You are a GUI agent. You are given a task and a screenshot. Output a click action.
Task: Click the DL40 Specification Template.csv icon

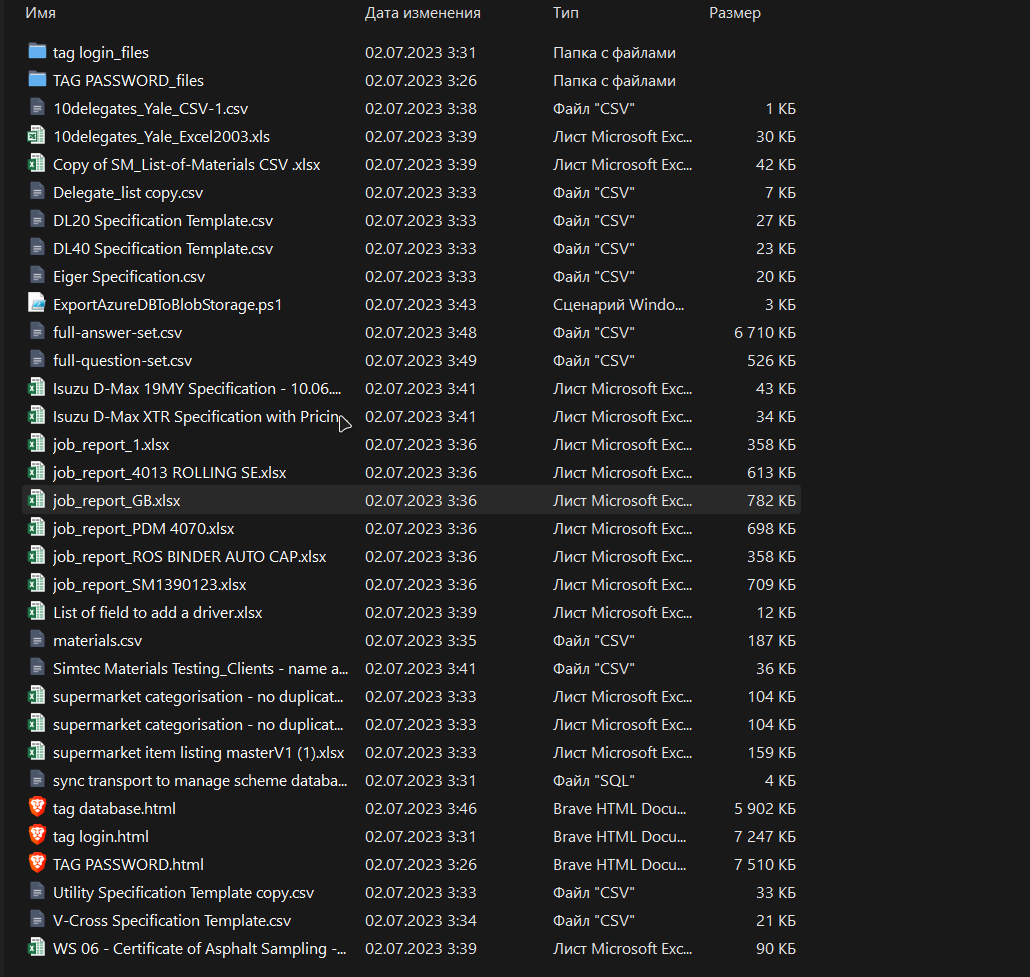pyautogui.click(x=37, y=248)
